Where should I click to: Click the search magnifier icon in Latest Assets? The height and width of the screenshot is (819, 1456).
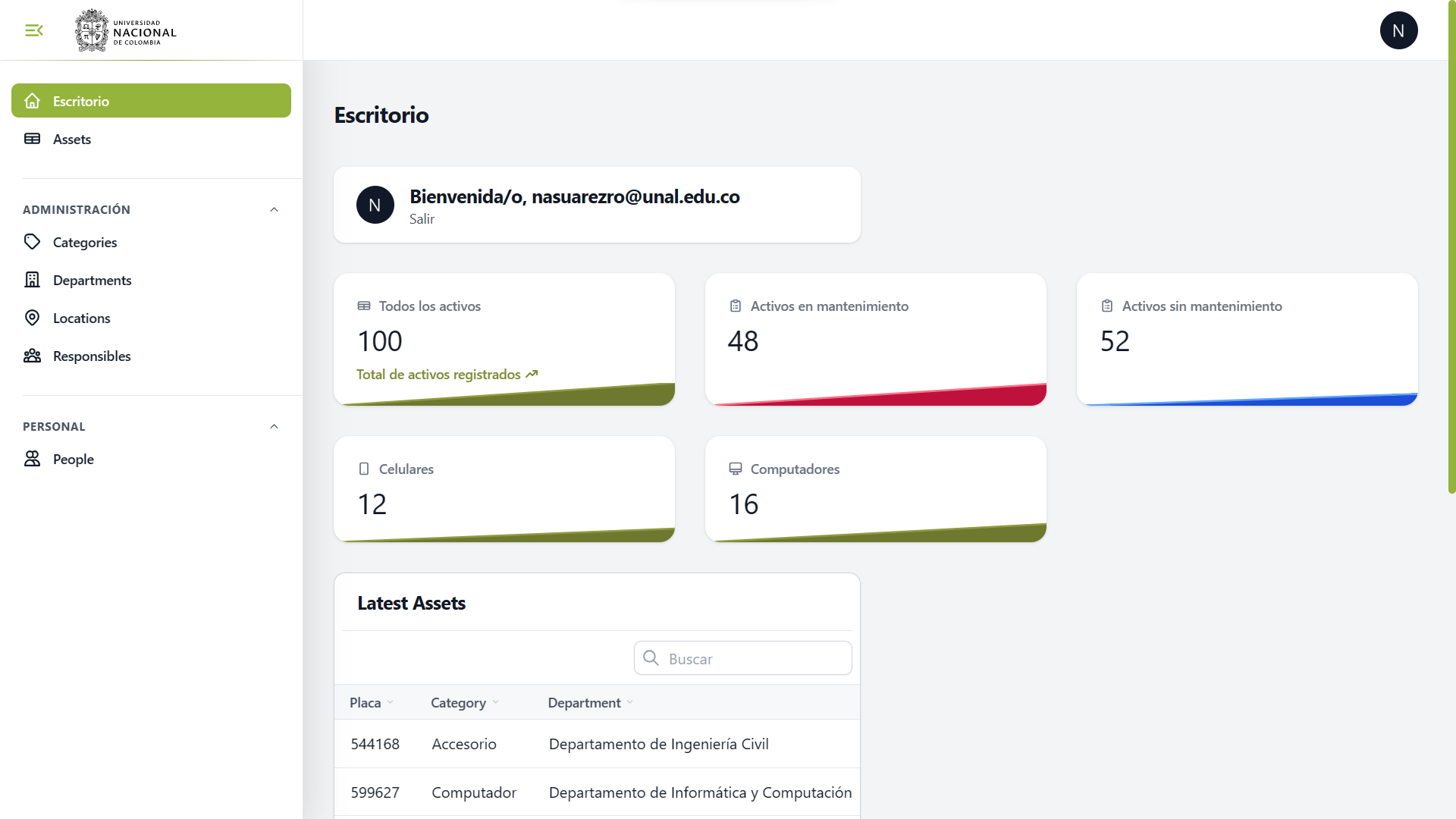651,658
